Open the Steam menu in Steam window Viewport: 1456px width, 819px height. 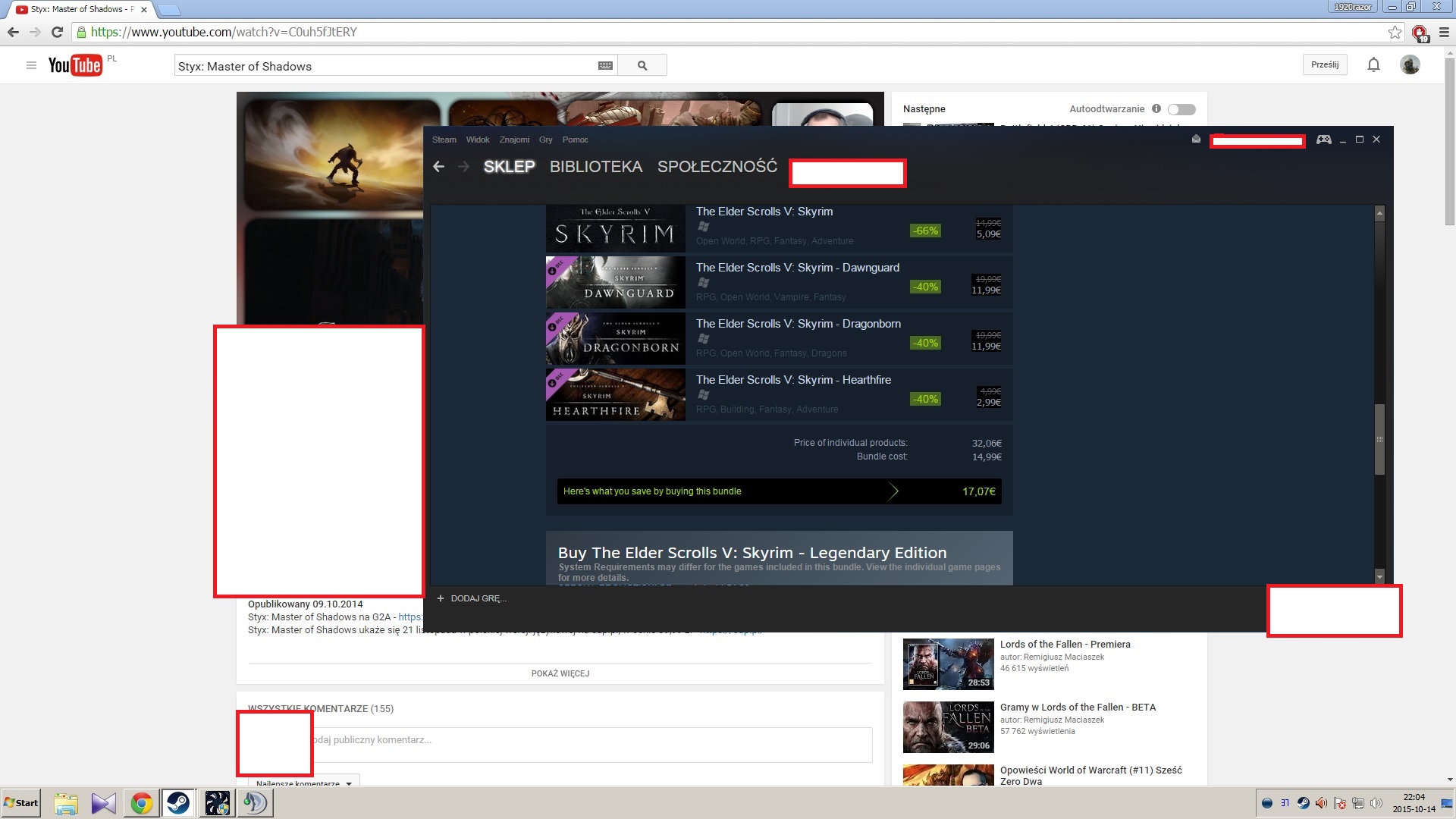click(x=444, y=140)
